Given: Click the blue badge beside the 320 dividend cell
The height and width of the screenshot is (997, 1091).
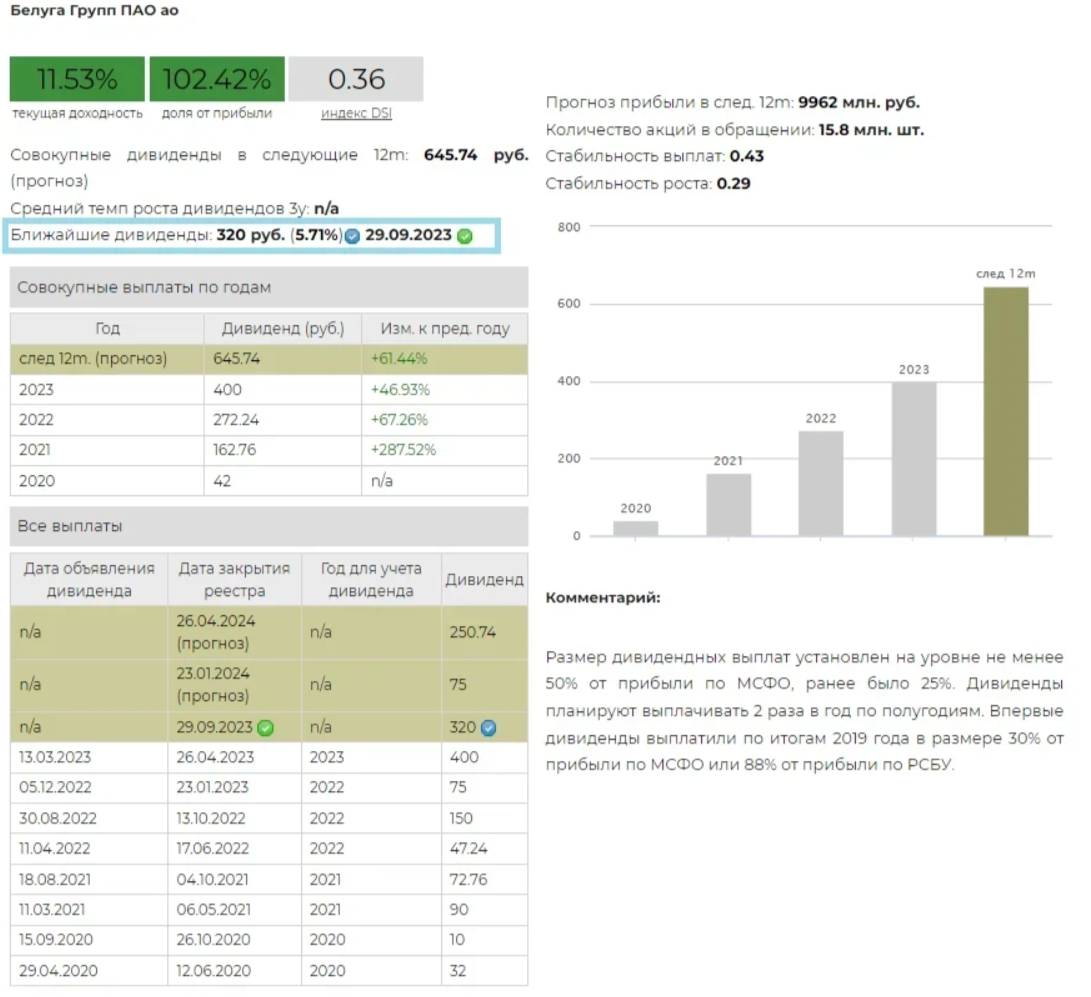Looking at the screenshot, I should click(x=488, y=727).
